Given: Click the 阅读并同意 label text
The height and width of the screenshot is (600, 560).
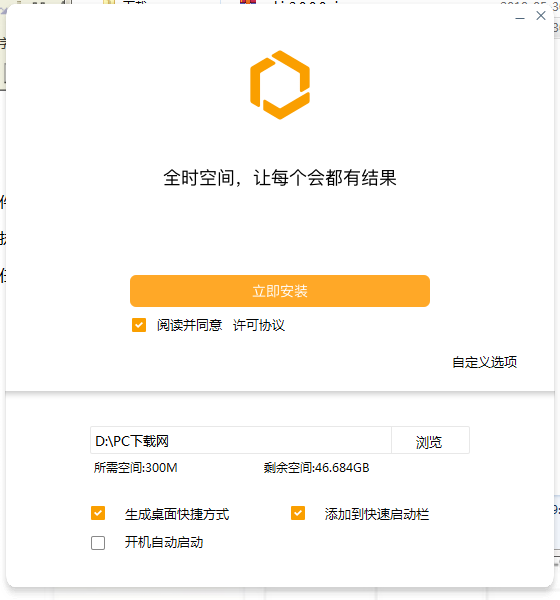Looking at the screenshot, I should coord(189,325).
